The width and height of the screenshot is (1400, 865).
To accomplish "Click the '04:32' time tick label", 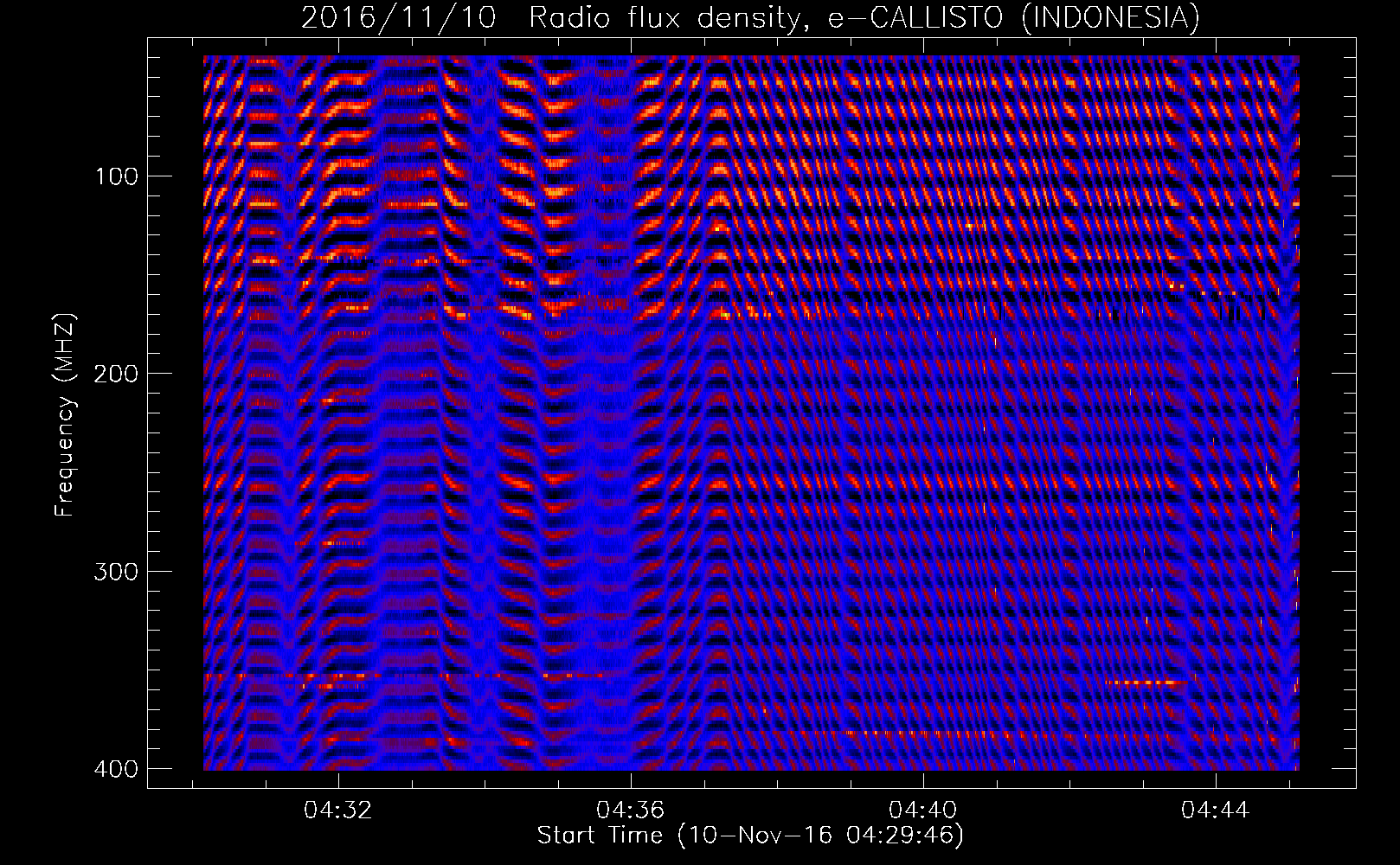I will point(337,811).
